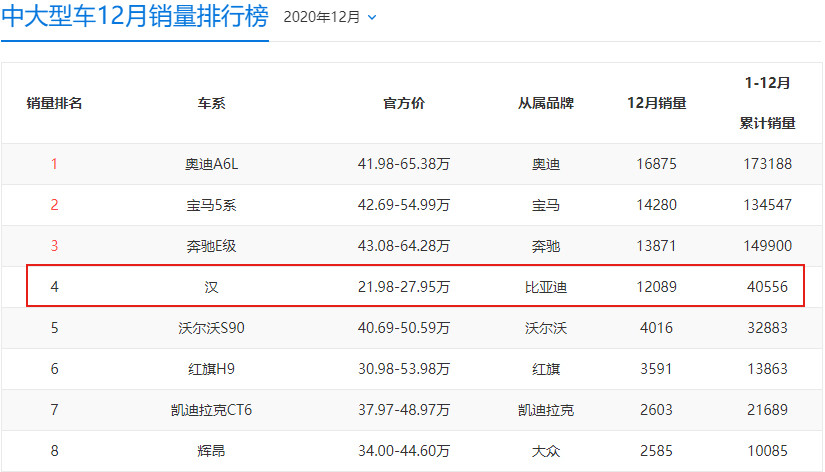Select price 37.97-48.97万

point(404,410)
